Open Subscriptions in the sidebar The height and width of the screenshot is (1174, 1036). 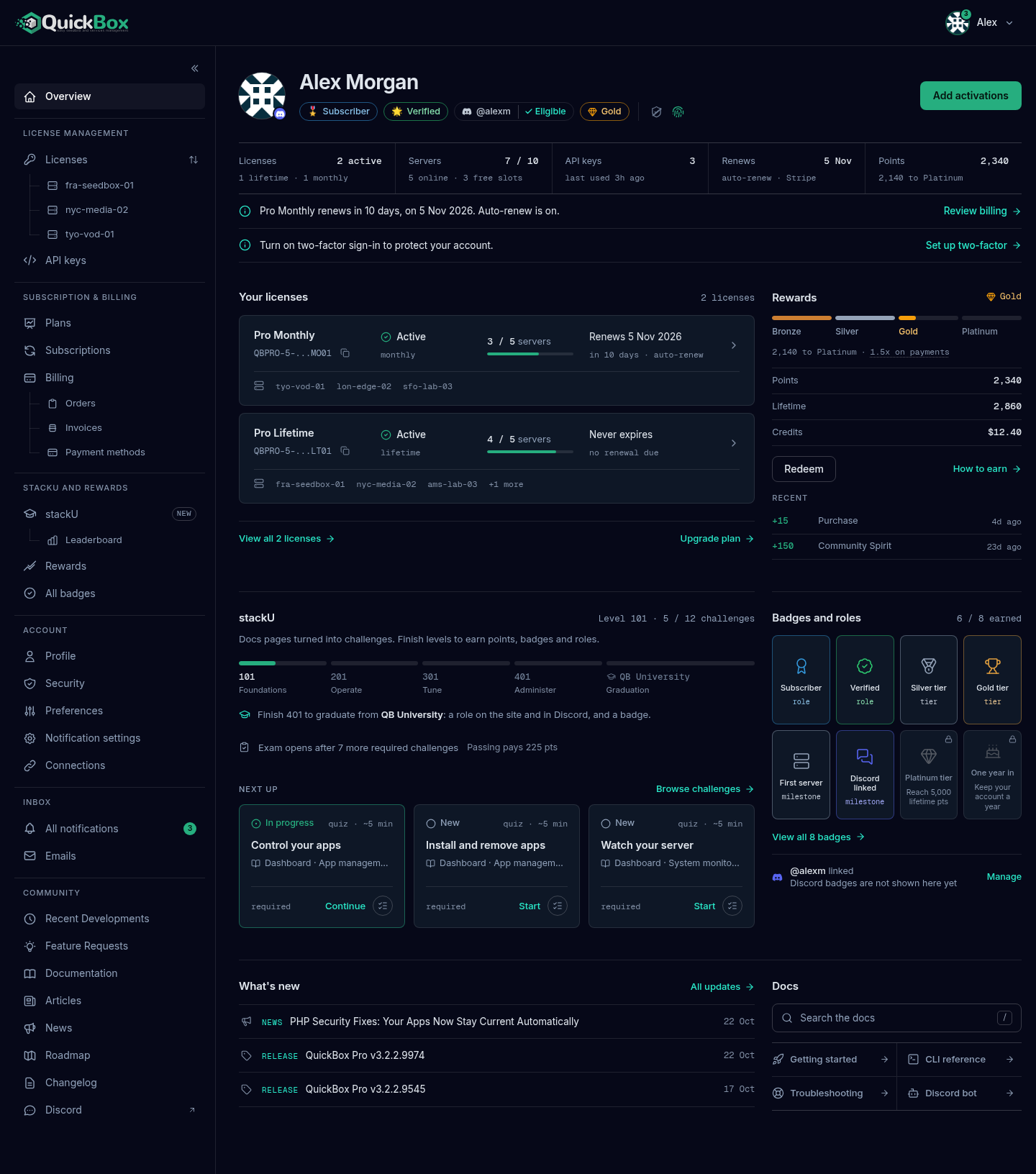109,350
